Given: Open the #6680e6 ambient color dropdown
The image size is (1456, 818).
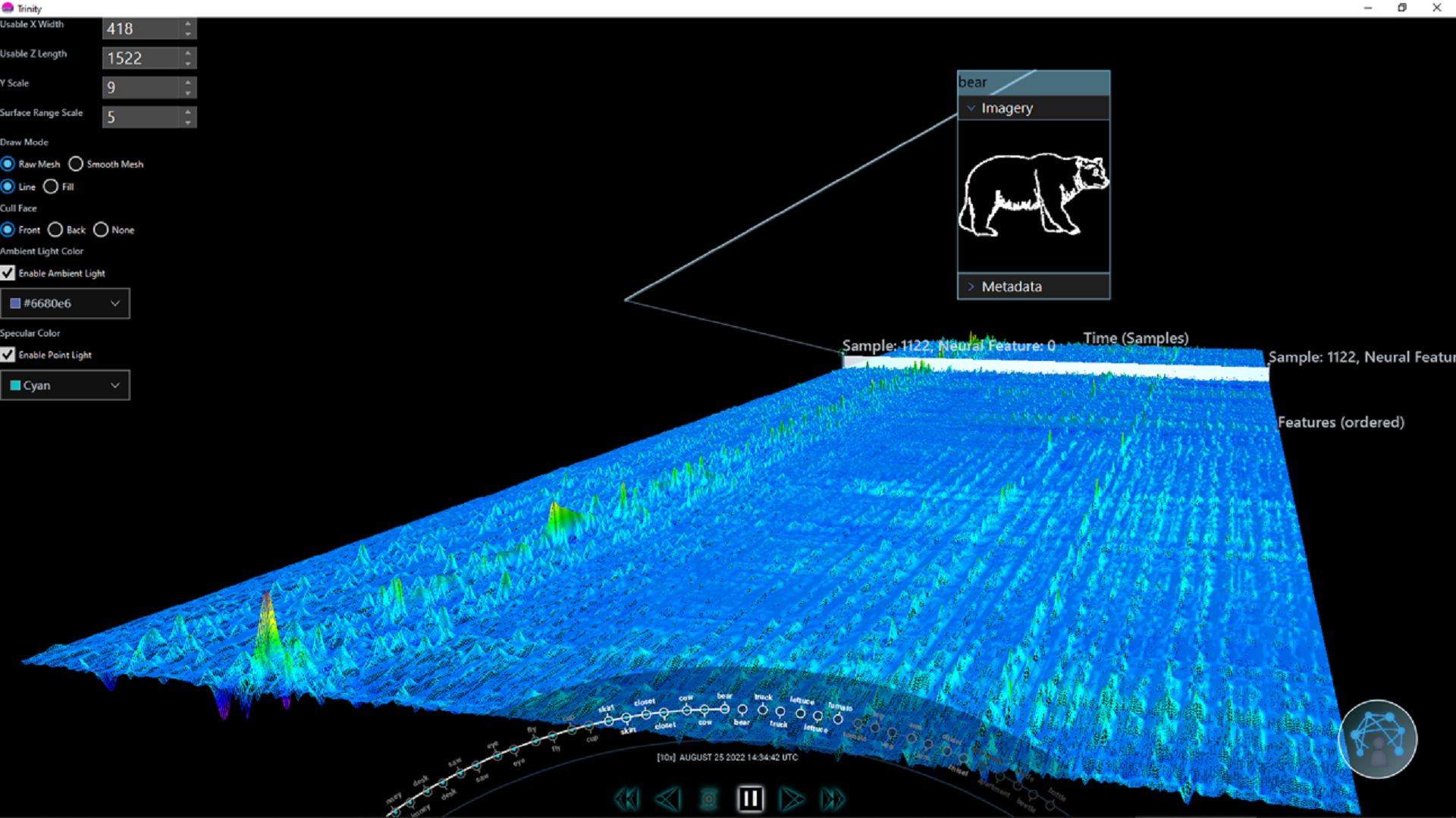Looking at the screenshot, I should coord(65,303).
